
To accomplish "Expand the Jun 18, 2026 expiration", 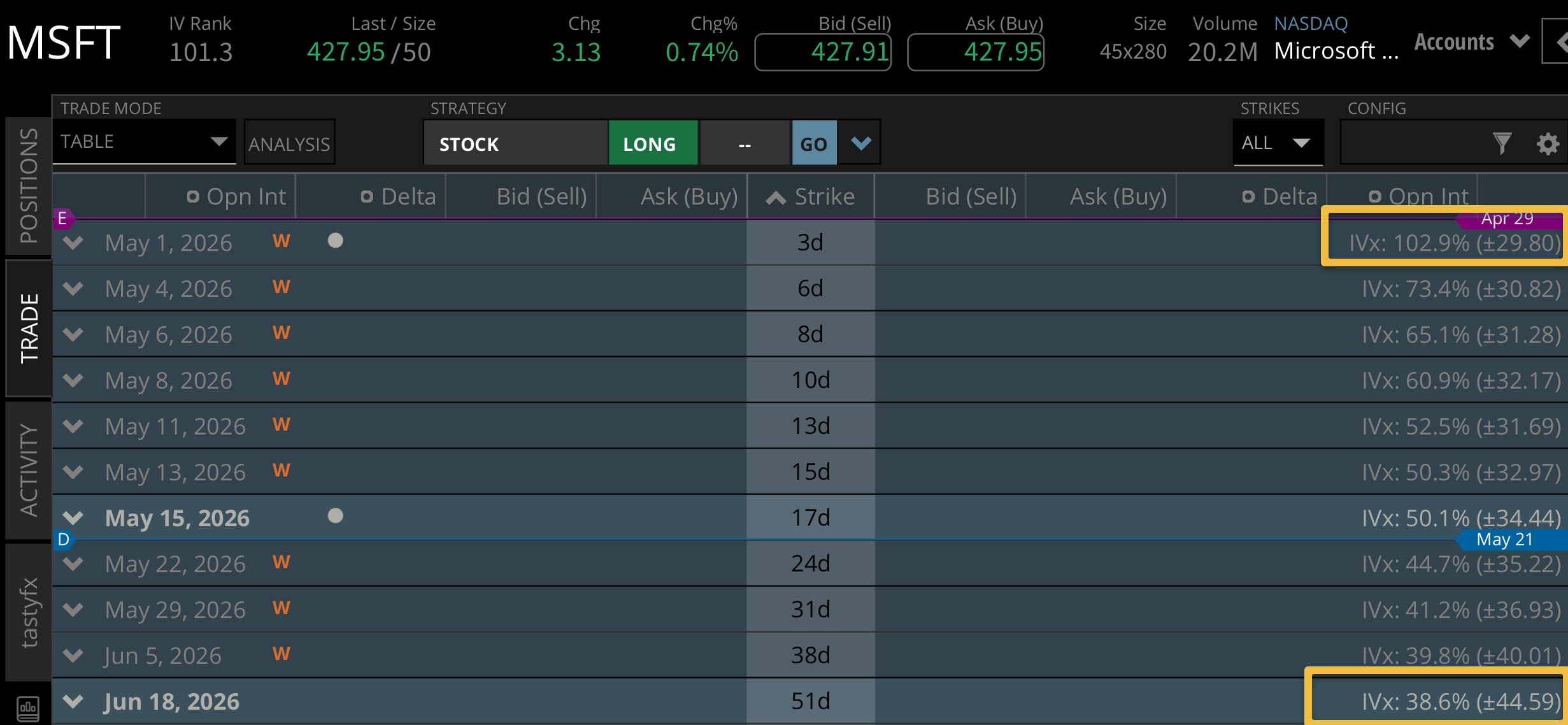I will 74,701.
